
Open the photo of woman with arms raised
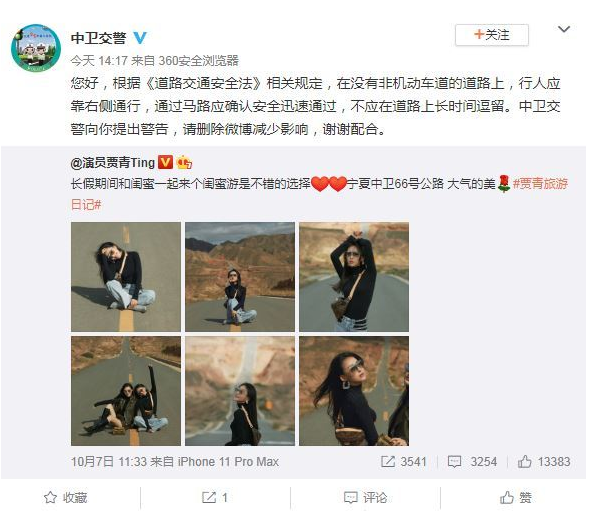pos(354,277)
